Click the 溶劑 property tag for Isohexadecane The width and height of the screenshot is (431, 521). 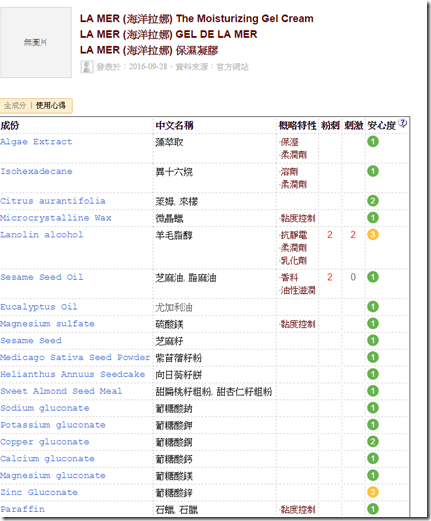[x=289, y=172]
